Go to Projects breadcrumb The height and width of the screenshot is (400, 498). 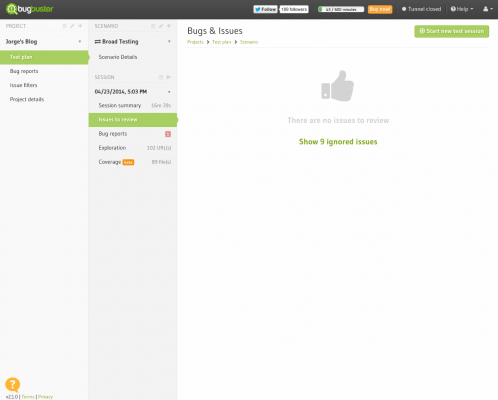(x=195, y=42)
